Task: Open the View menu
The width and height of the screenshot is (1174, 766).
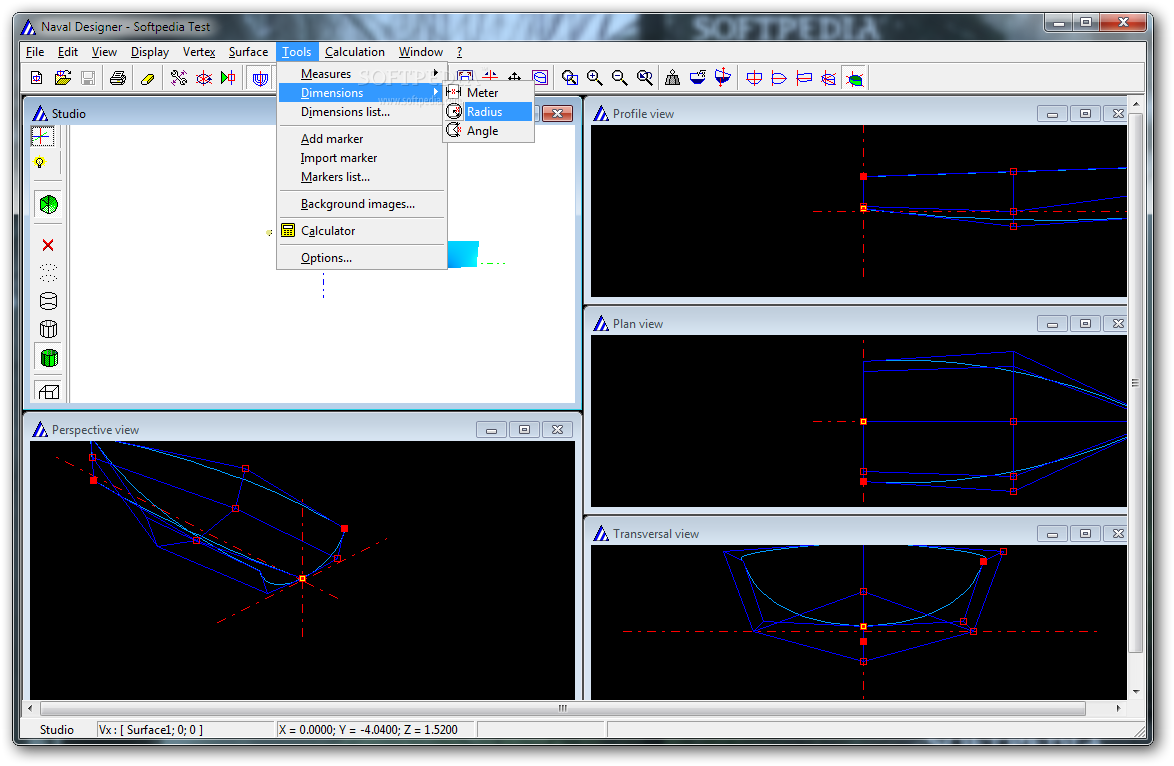Action: click(x=104, y=52)
